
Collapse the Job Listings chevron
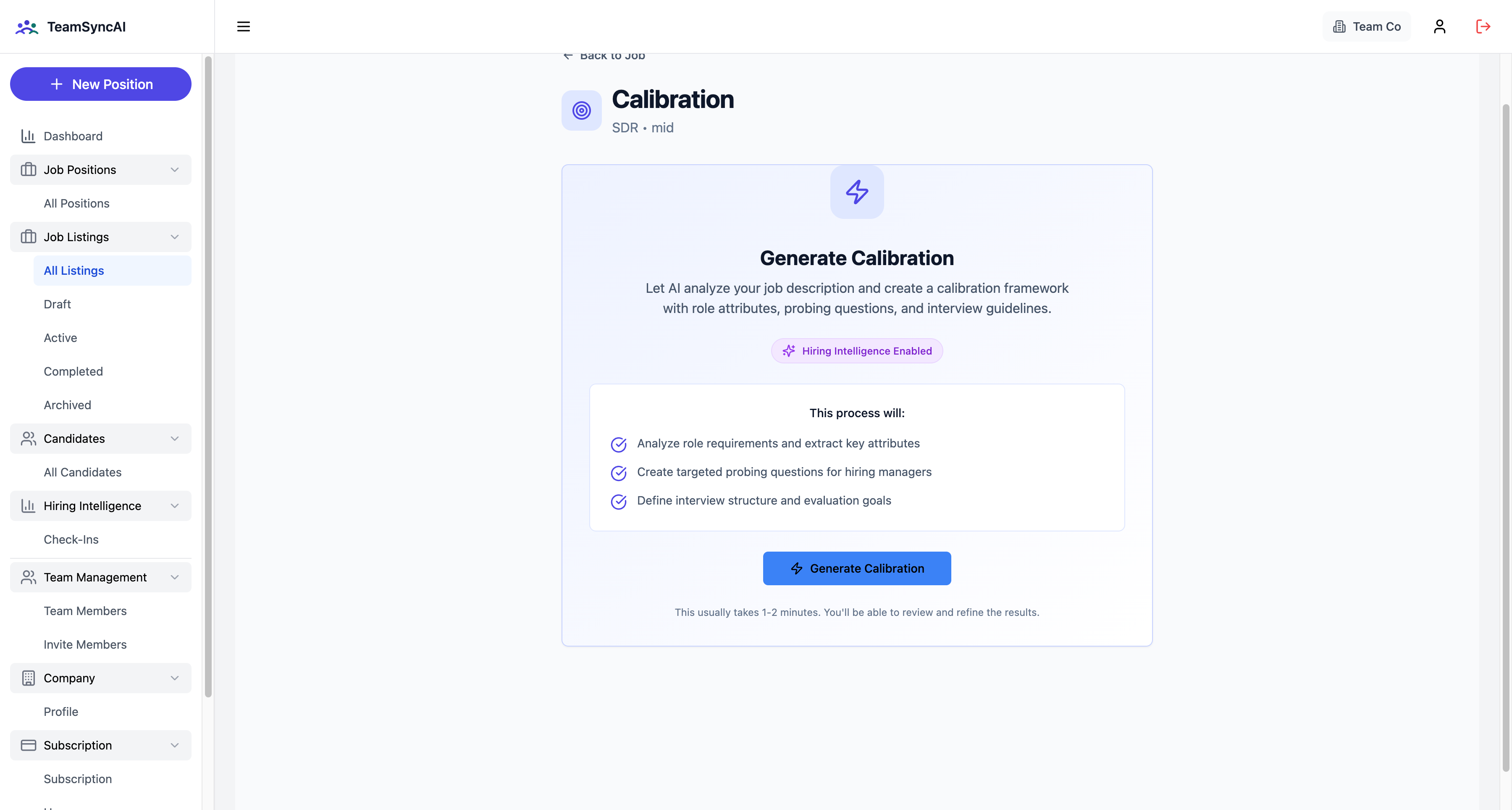(174, 237)
